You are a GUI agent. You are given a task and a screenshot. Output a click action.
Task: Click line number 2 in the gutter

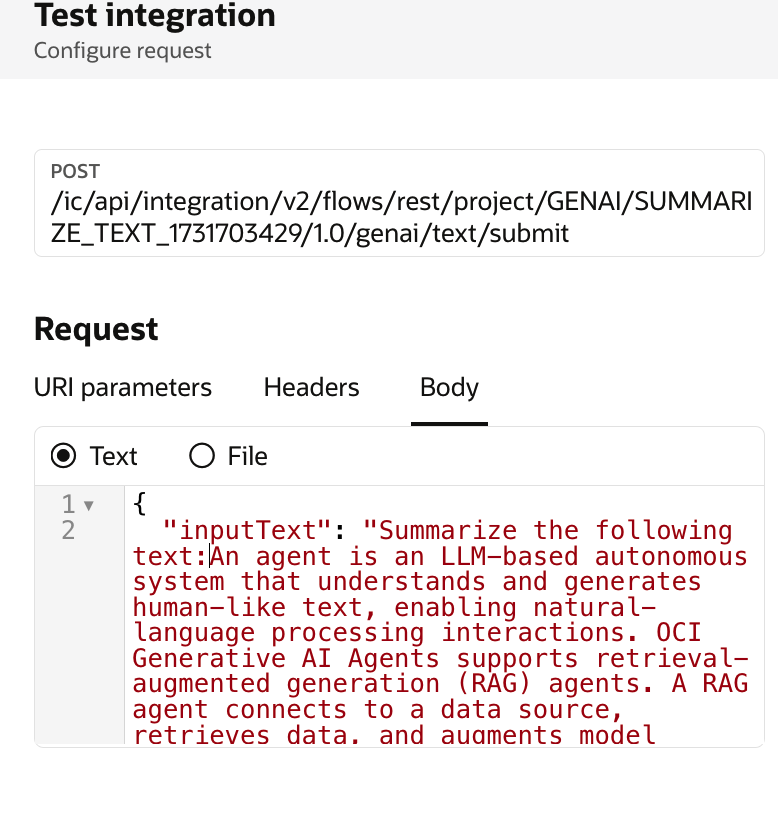pyautogui.click(x=68, y=530)
